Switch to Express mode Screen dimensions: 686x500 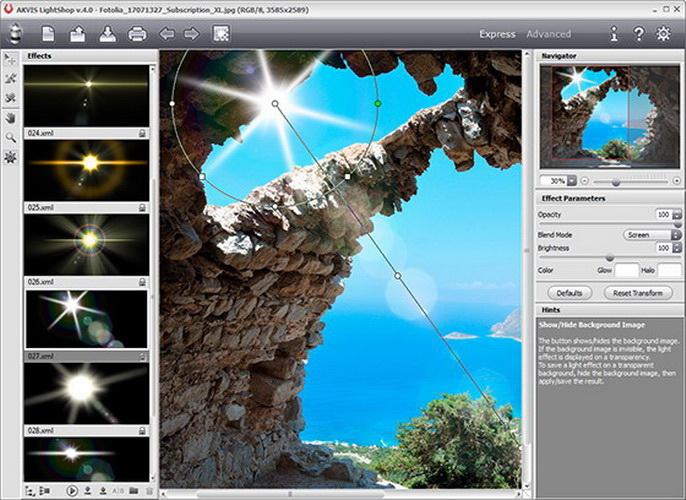tap(497, 34)
